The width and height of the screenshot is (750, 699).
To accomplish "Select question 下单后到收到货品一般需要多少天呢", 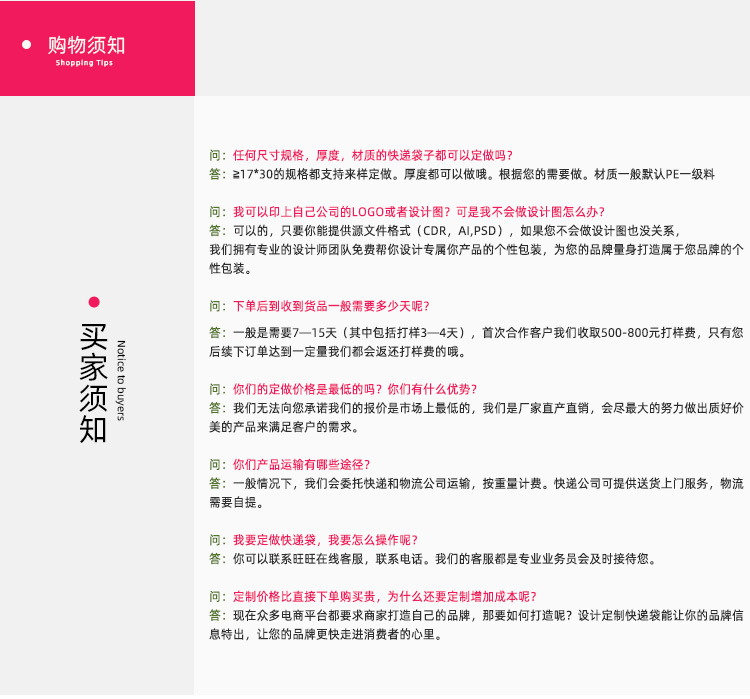I will click(320, 306).
